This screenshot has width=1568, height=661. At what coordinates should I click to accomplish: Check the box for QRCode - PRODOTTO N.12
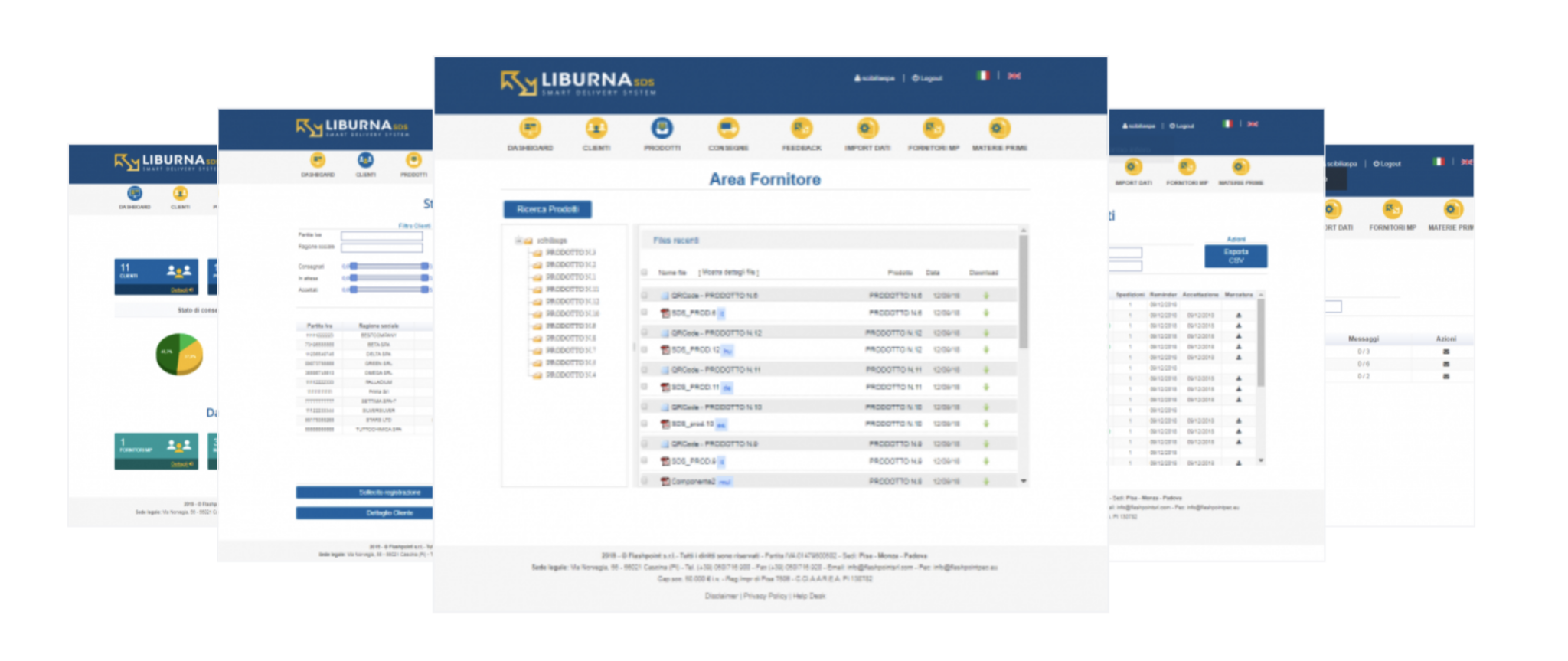point(645,333)
